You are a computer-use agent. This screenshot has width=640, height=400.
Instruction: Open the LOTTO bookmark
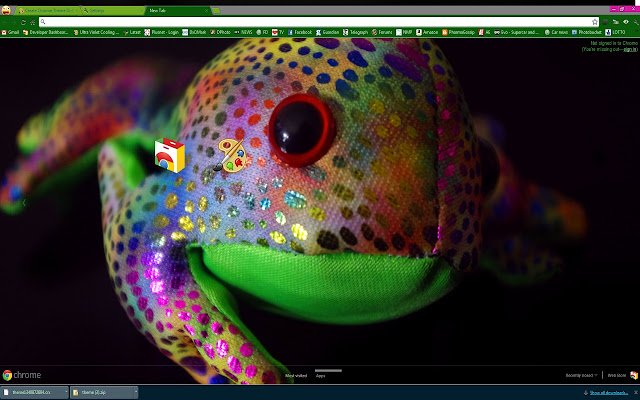615,32
